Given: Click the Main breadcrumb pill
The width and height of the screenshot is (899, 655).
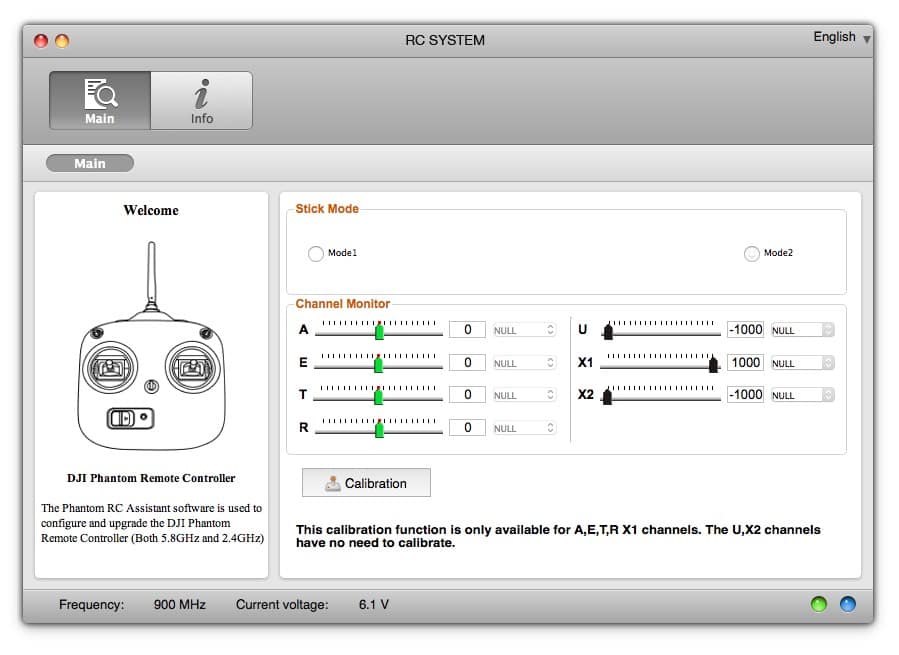Looking at the screenshot, I should pyautogui.click(x=90, y=163).
